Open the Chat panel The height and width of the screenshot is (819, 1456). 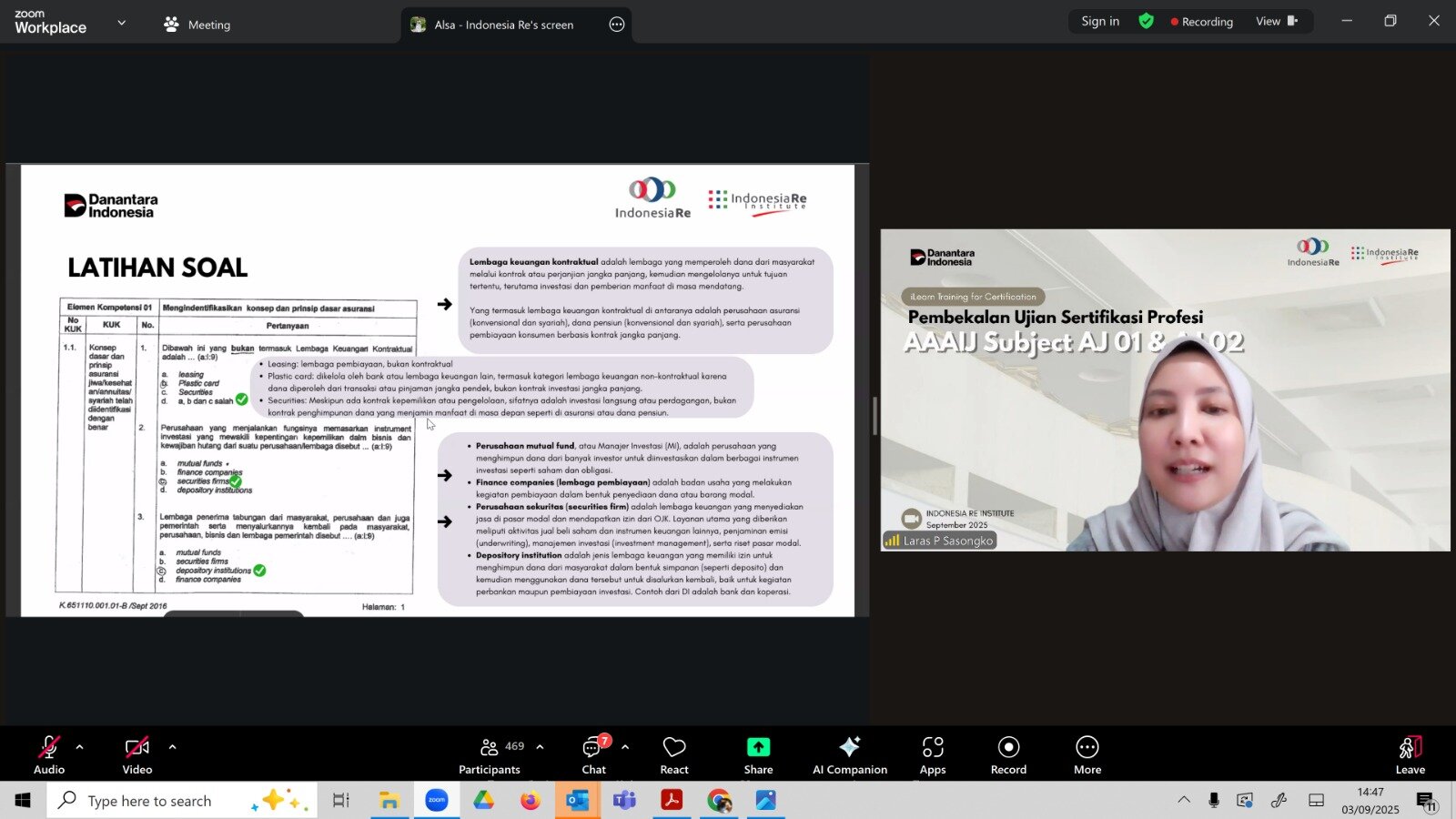(594, 754)
